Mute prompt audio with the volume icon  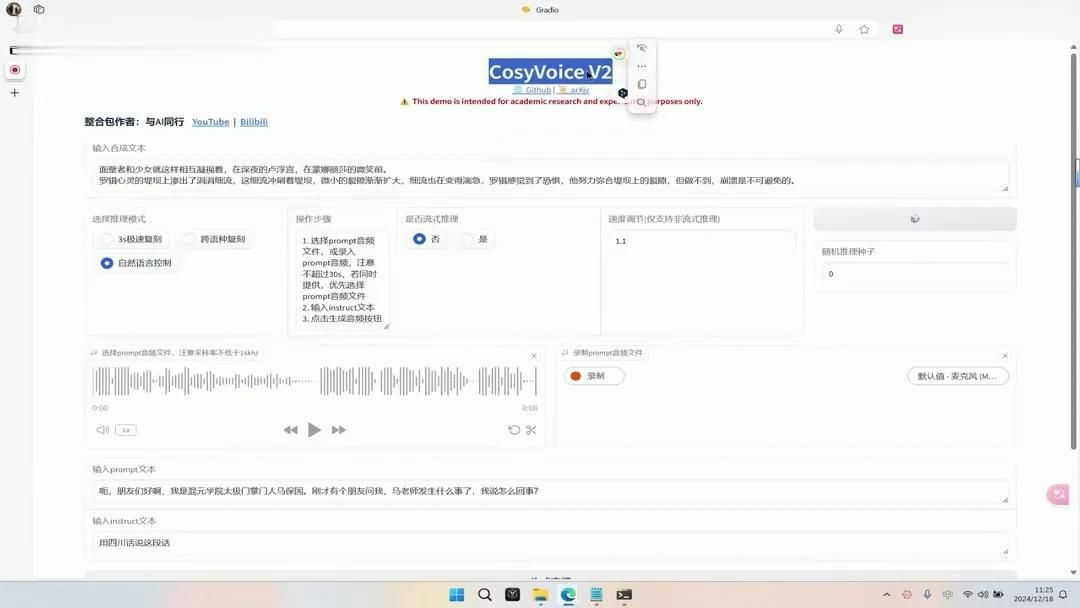103,429
